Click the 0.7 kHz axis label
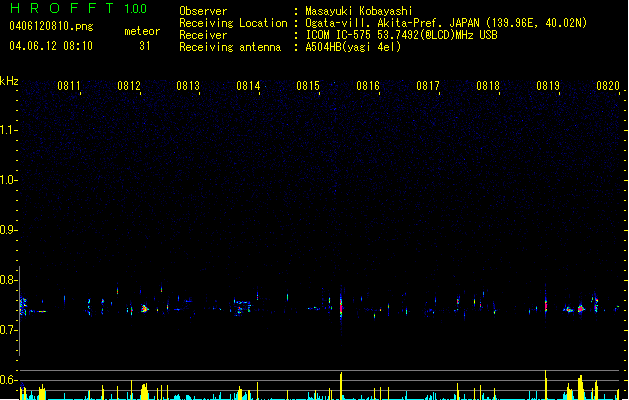This screenshot has width=629, height=400. 8,330
